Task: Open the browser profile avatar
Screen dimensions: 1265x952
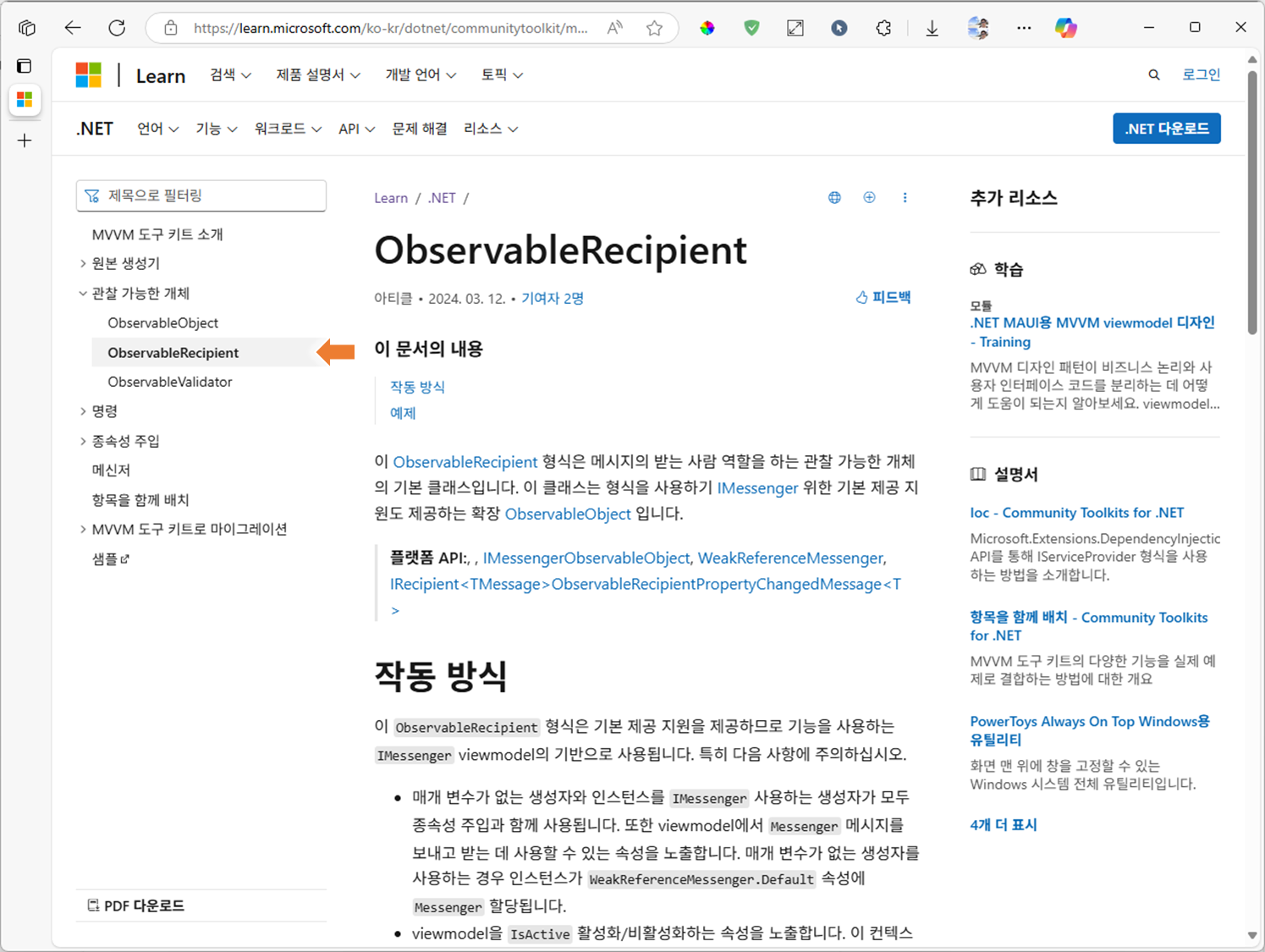Action: coord(978,28)
